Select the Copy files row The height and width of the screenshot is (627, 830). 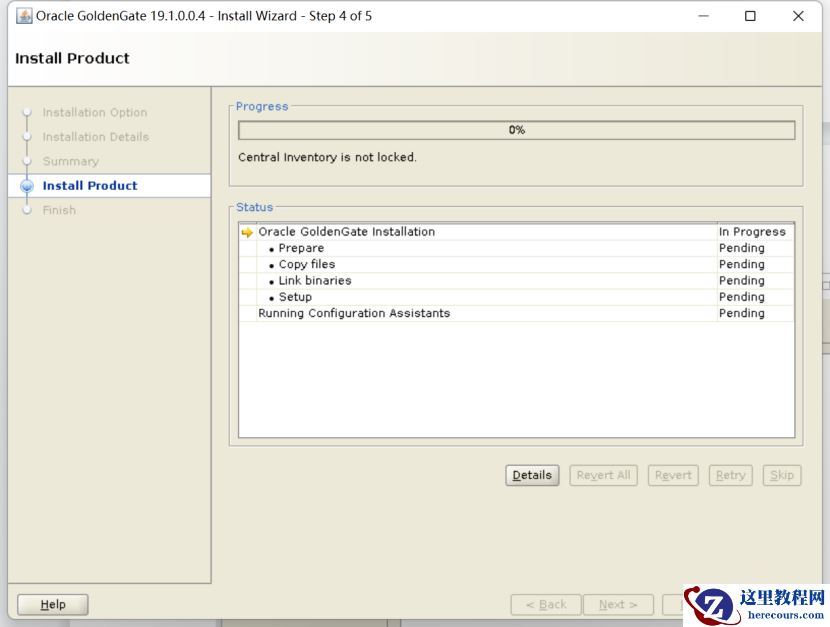coord(517,265)
